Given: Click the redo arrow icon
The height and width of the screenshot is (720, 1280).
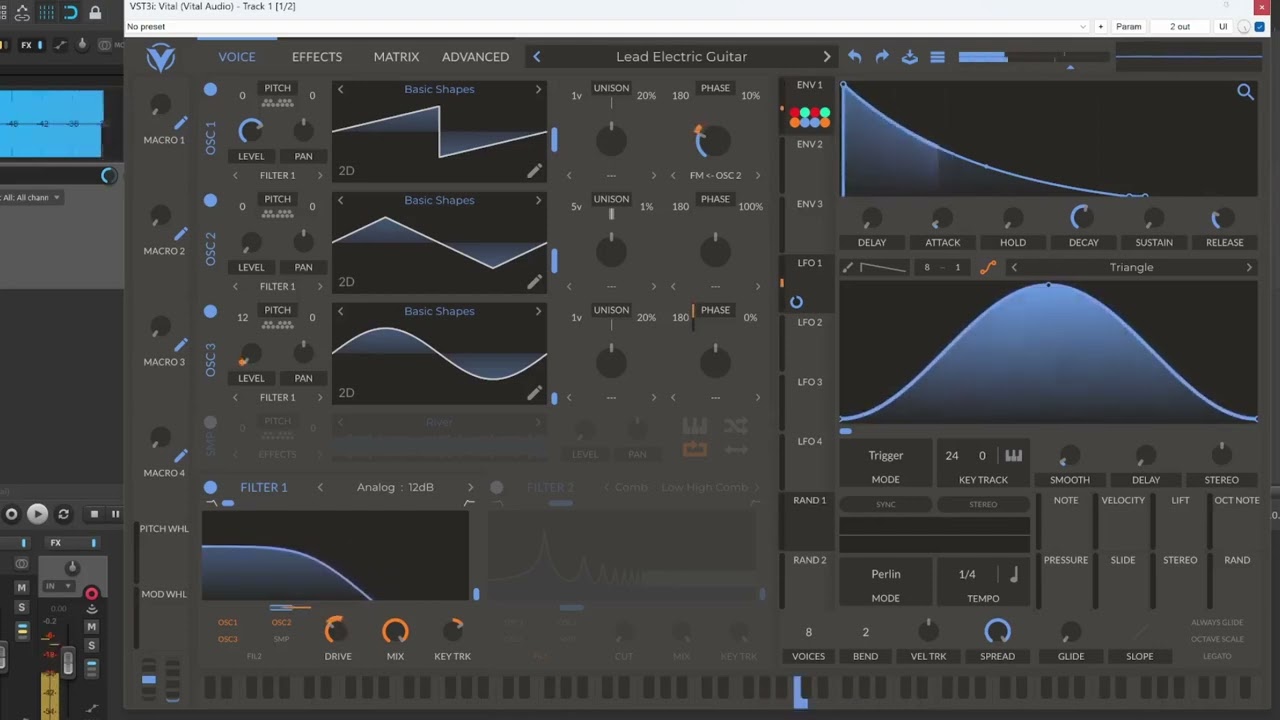Looking at the screenshot, I should tap(882, 57).
